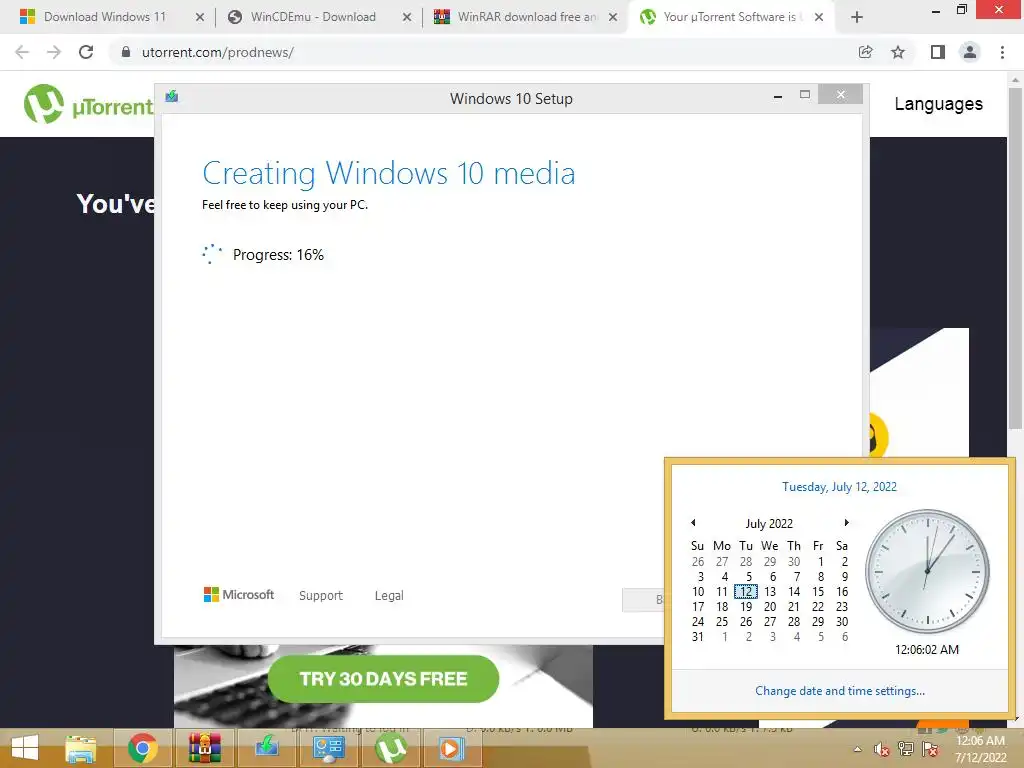Close the µTorrent Software tab
This screenshot has width=1024, height=768.
818,17
